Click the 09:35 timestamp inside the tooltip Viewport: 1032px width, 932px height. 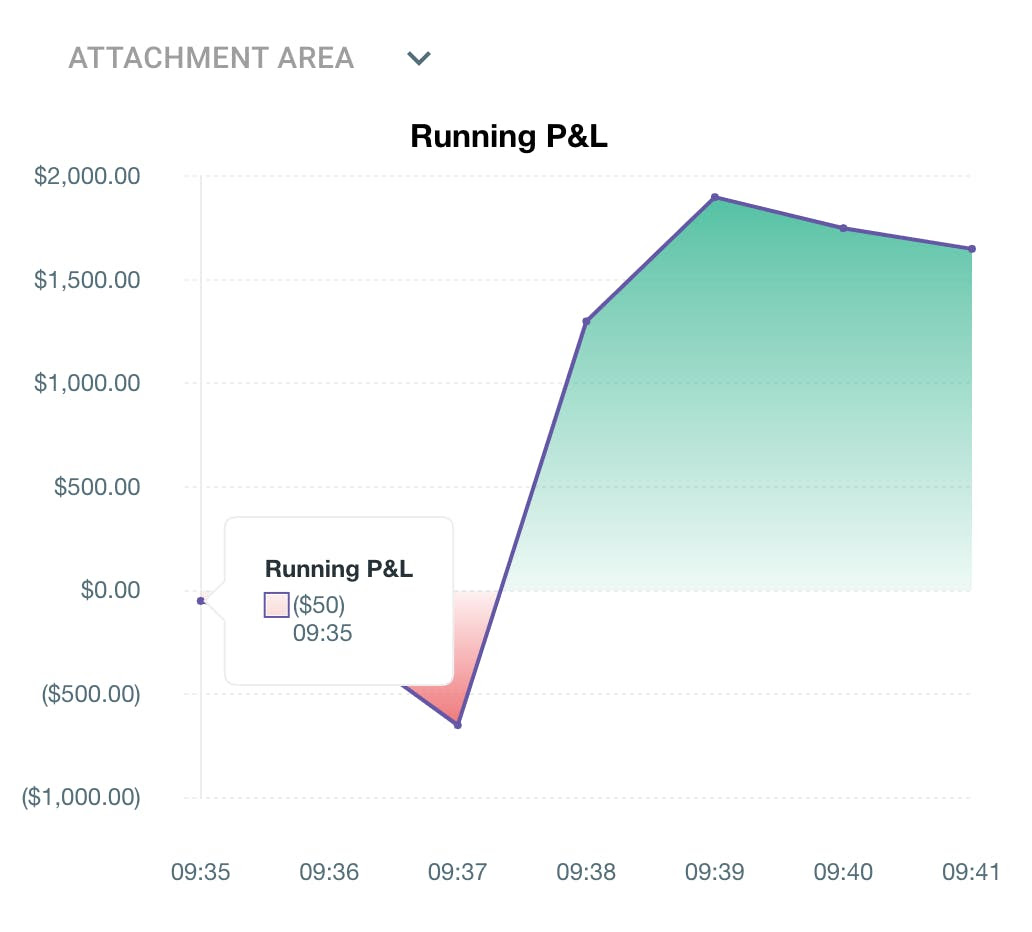tap(321, 633)
